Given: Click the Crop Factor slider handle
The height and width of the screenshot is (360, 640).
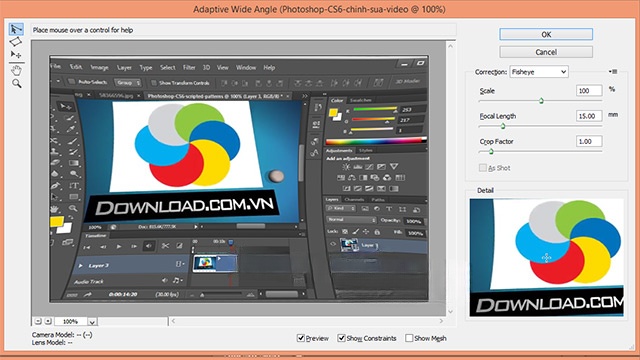Looking at the screenshot, I should [x=491, y=151].
